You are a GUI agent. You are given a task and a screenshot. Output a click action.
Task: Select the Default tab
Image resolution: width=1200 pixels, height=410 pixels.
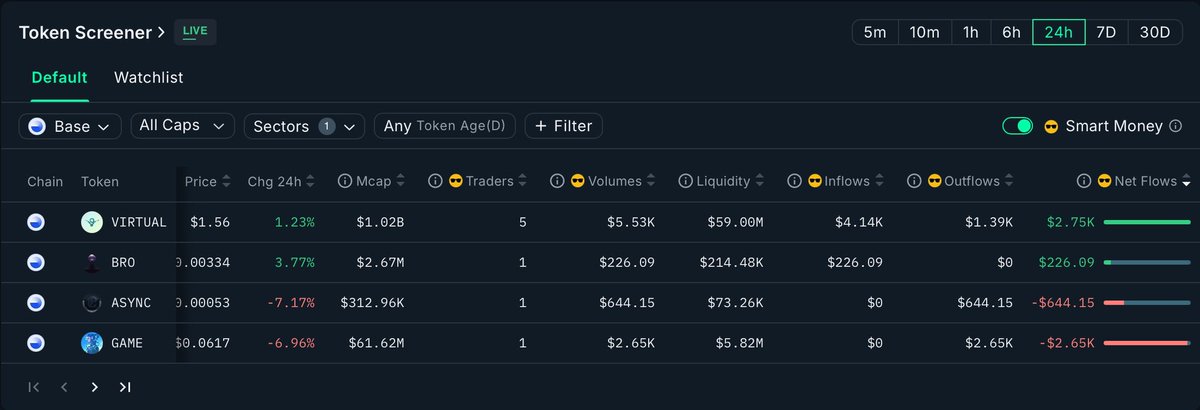(x=59, y=77)
